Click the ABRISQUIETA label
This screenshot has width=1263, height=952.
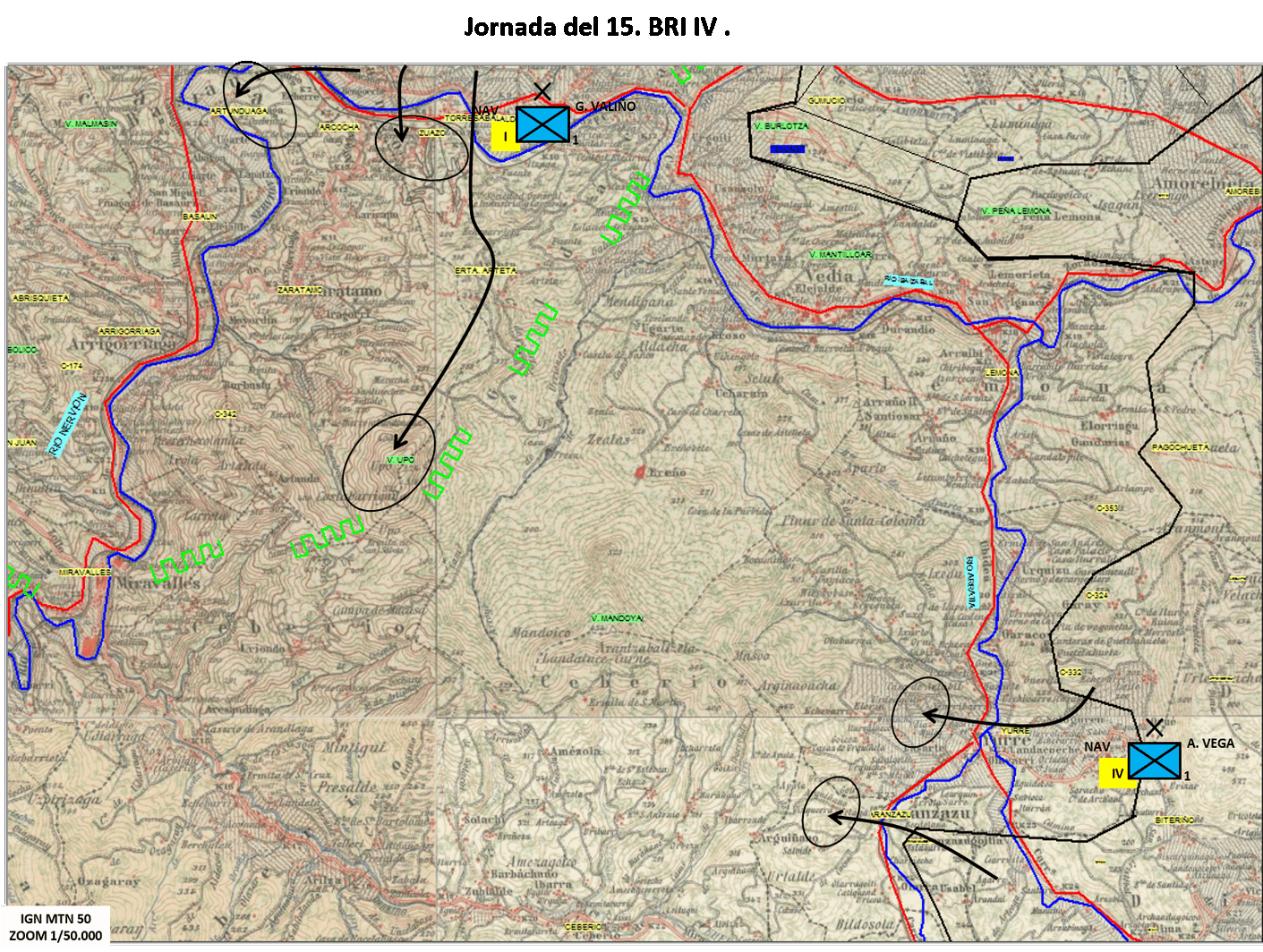coord(40,298)
